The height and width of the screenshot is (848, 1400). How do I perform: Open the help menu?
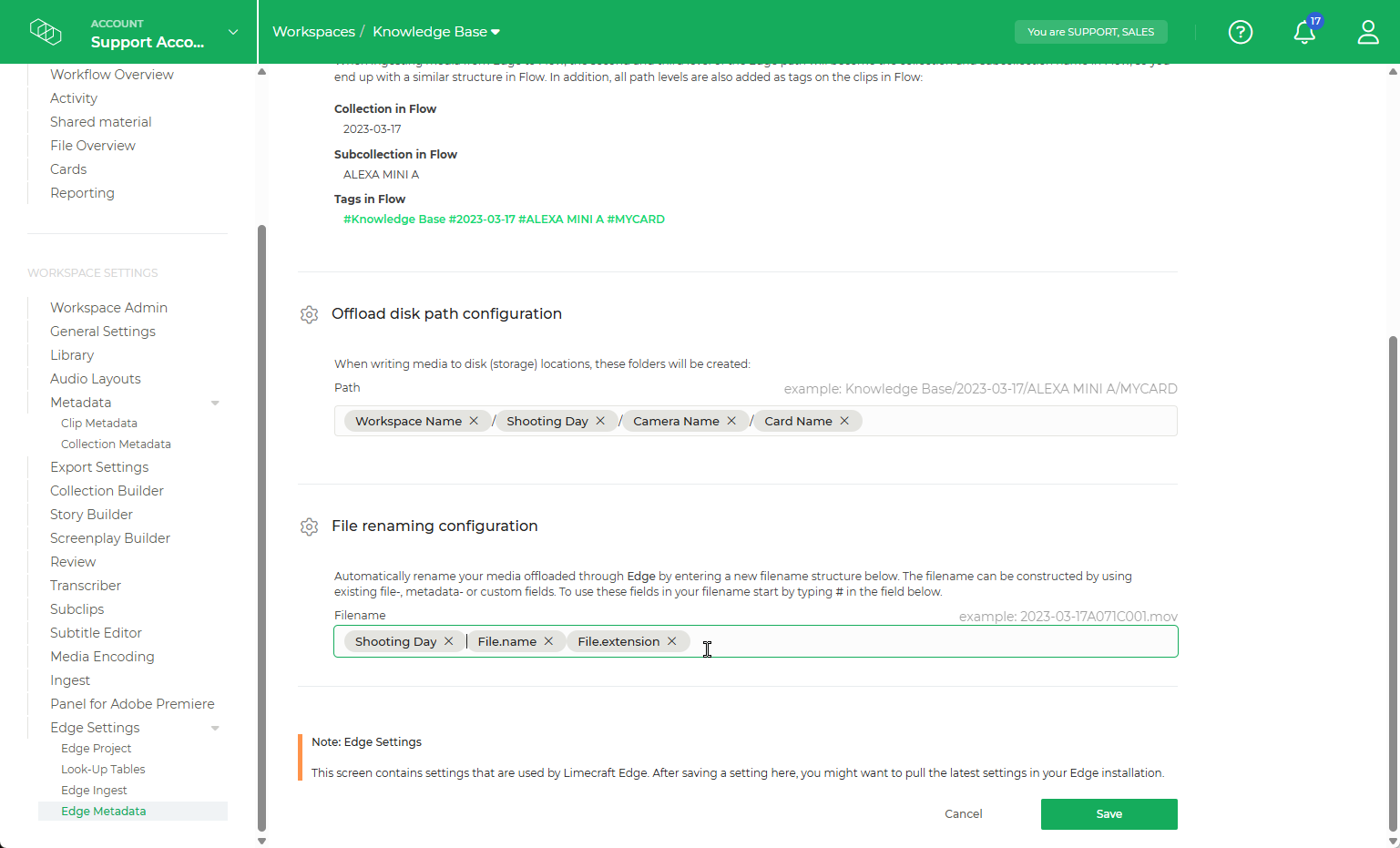1241,32
